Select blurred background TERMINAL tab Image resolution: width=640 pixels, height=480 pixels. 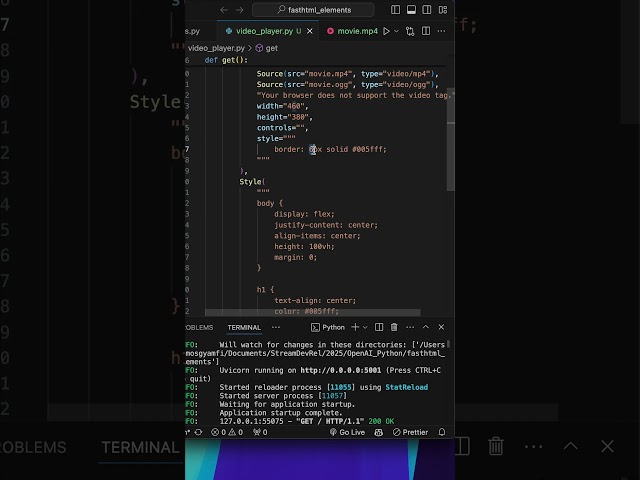pos(140,448)
